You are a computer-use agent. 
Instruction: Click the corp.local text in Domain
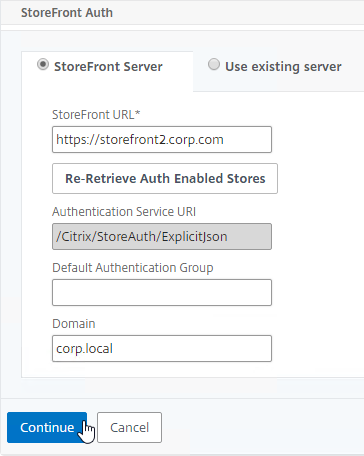(x=84, y=349)
